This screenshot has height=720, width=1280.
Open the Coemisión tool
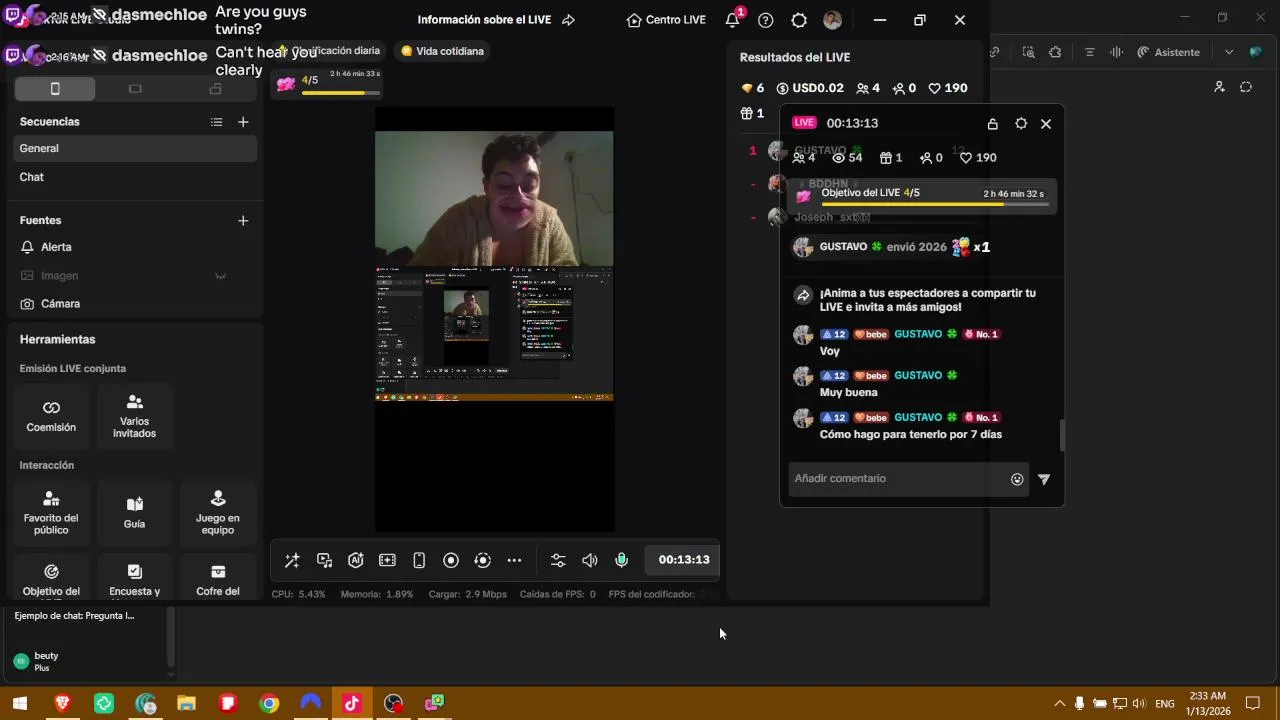(x=51, y=416)
